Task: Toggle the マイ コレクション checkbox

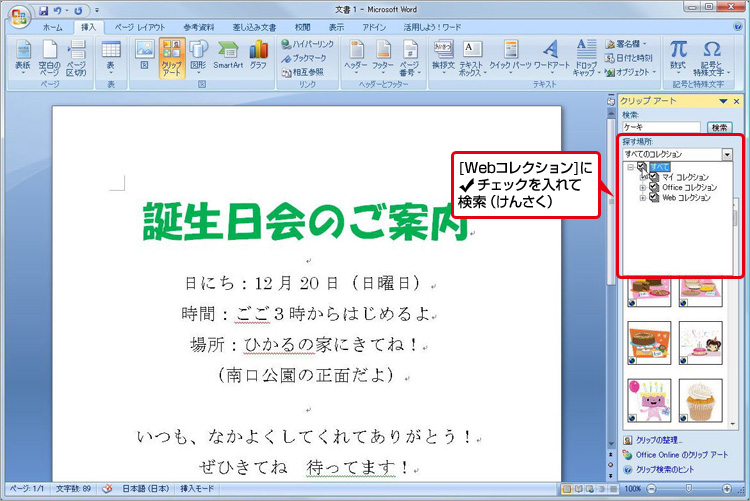Action: point(654,177)
